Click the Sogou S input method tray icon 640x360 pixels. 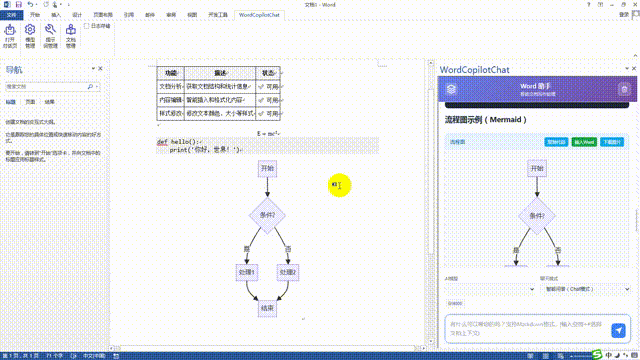[597, 355]
